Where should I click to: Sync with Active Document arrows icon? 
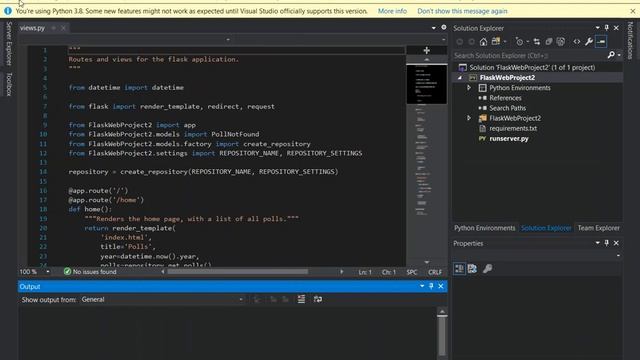tap(537, 42)
